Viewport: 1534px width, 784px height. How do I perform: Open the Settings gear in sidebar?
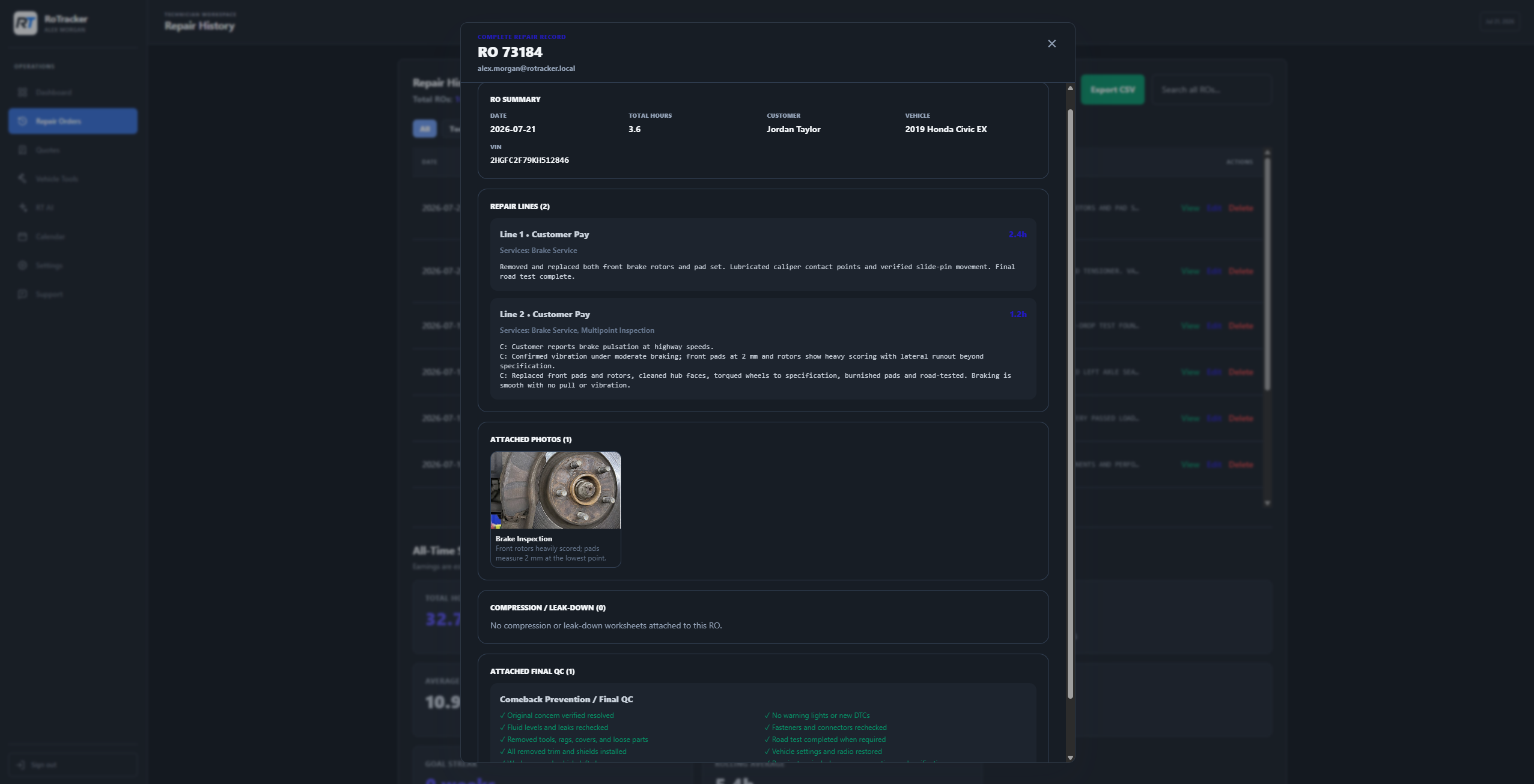click(x=23, y=265)
